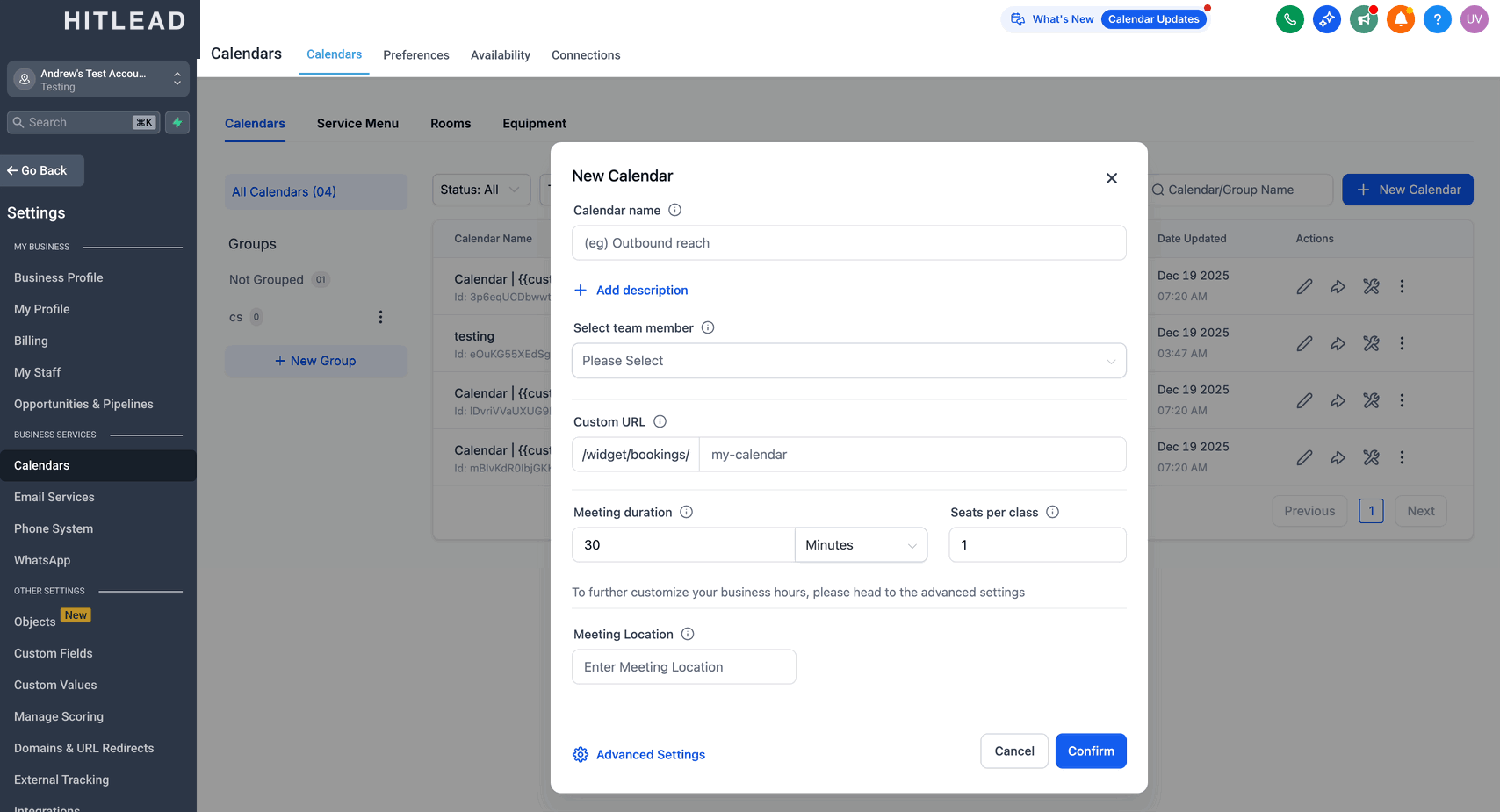Click the Calendar/Group Name search field
The width and height of the screenshot is (1500, 812).
1238,190
